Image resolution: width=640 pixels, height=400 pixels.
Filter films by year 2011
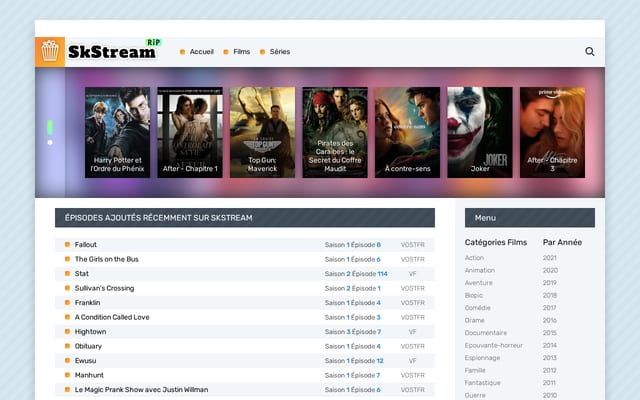pos(549,383)
